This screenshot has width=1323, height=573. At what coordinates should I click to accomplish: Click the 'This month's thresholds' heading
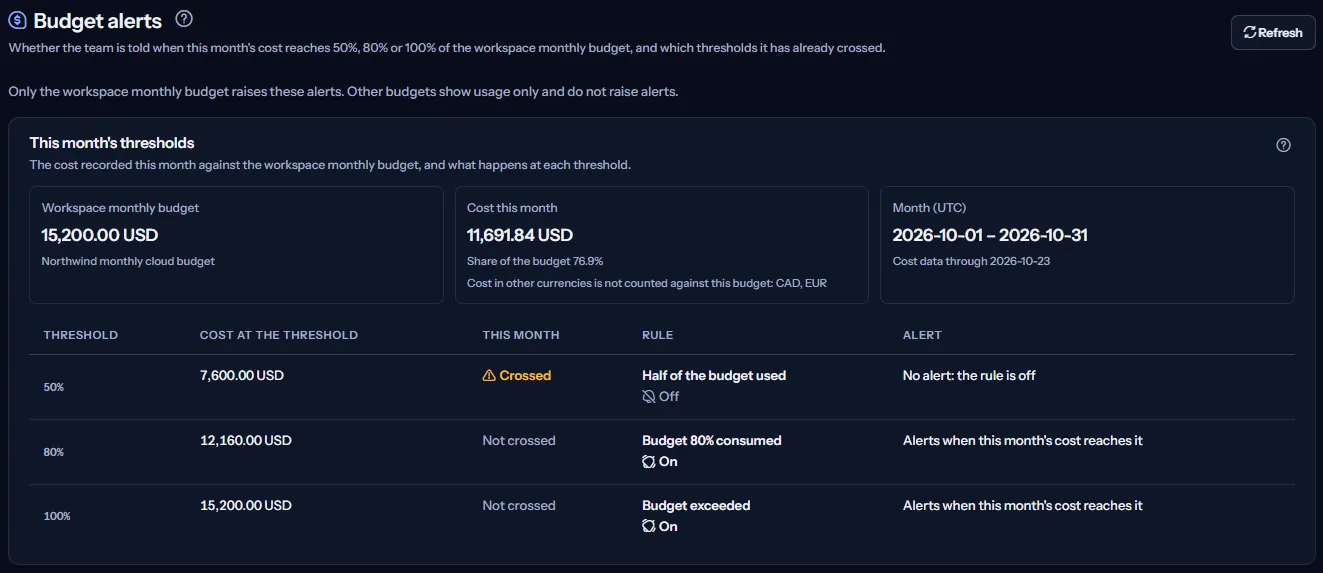(112, 143)
